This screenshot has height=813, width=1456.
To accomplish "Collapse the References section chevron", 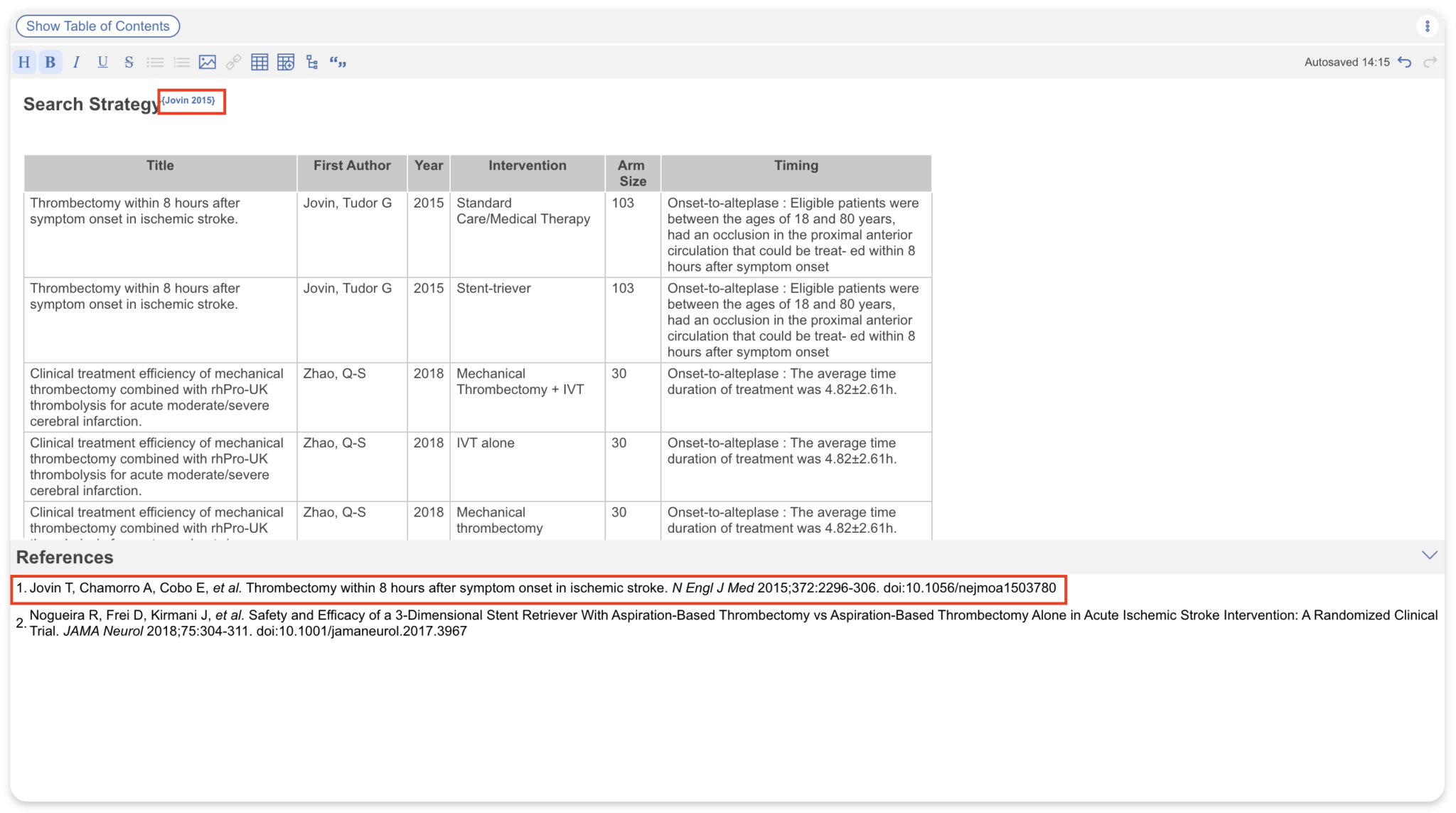I will coord(1430,555).
